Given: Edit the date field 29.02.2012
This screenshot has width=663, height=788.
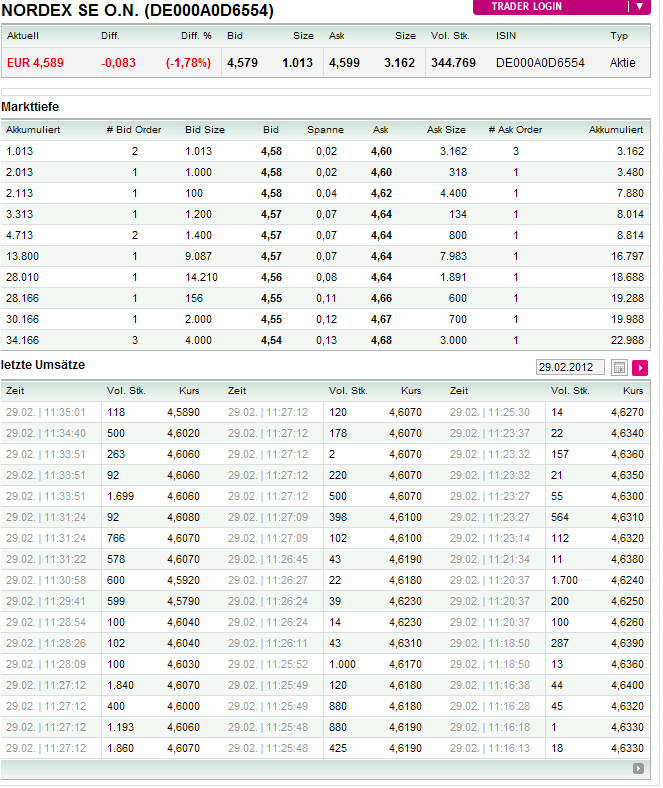Looking at the screenshot, I should [570, 367].
